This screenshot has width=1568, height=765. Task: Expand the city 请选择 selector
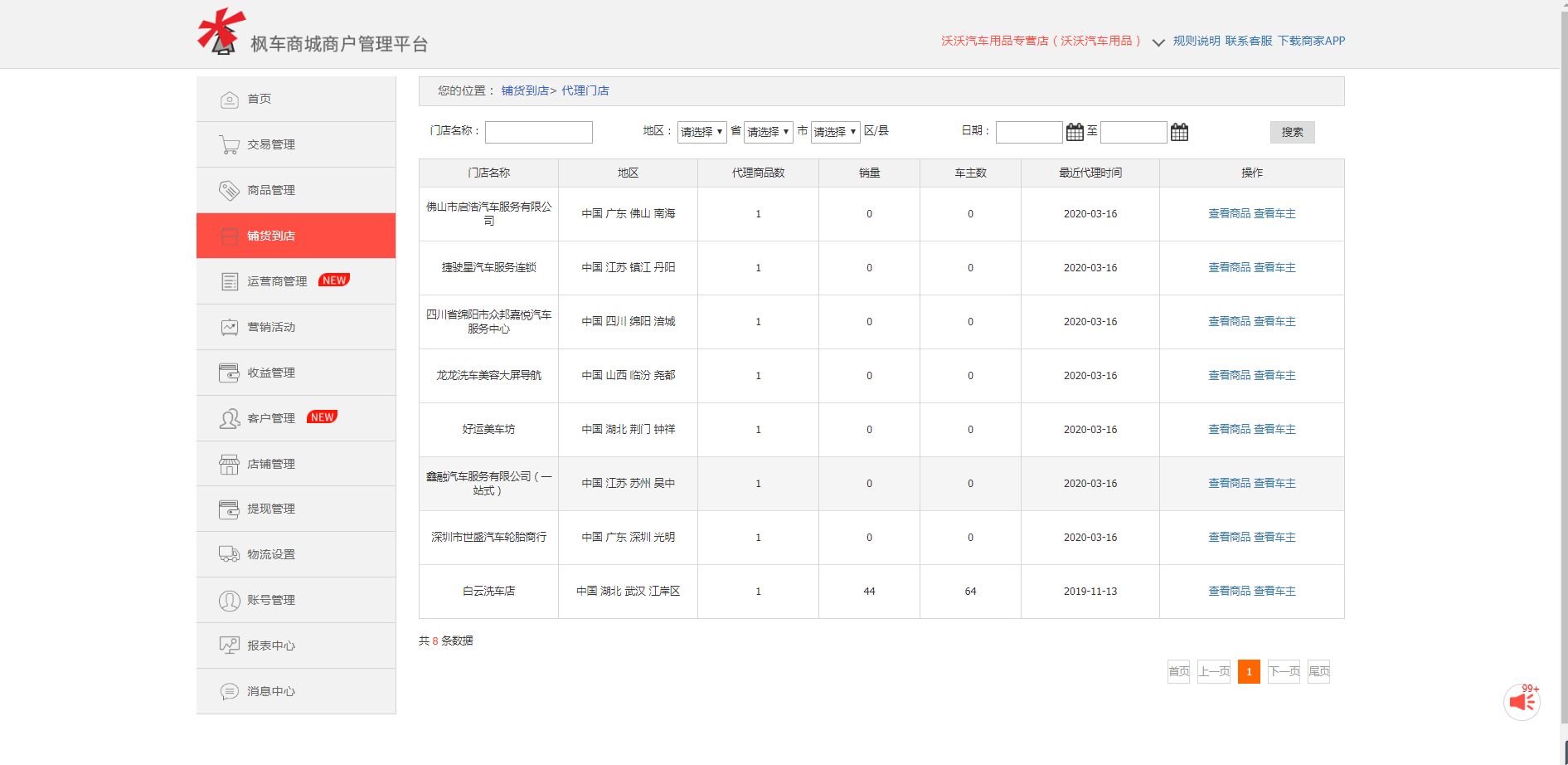tap(768, 131)
